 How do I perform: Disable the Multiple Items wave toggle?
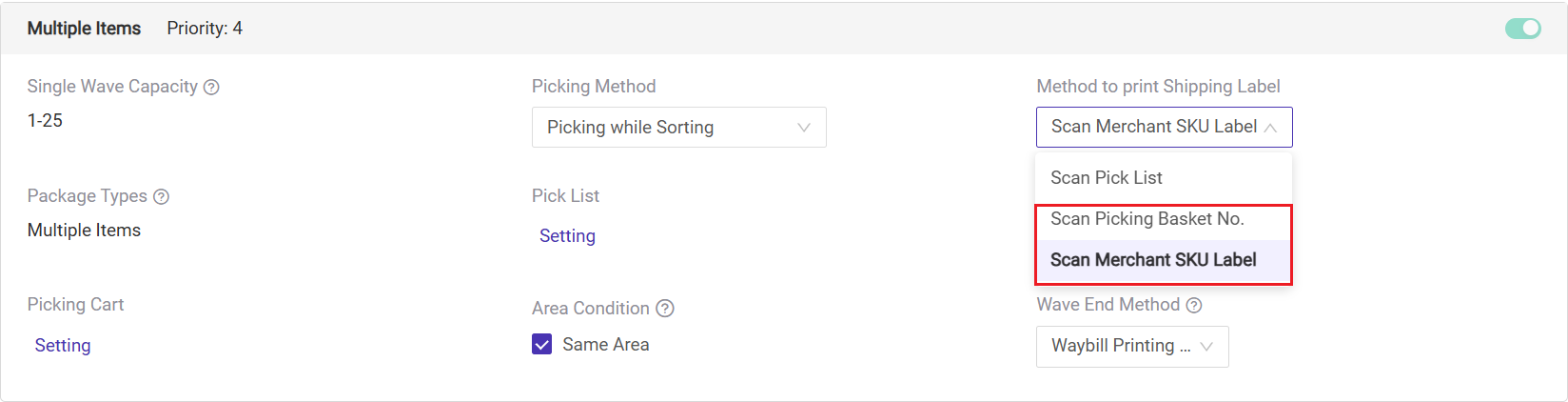[1523, 29]
